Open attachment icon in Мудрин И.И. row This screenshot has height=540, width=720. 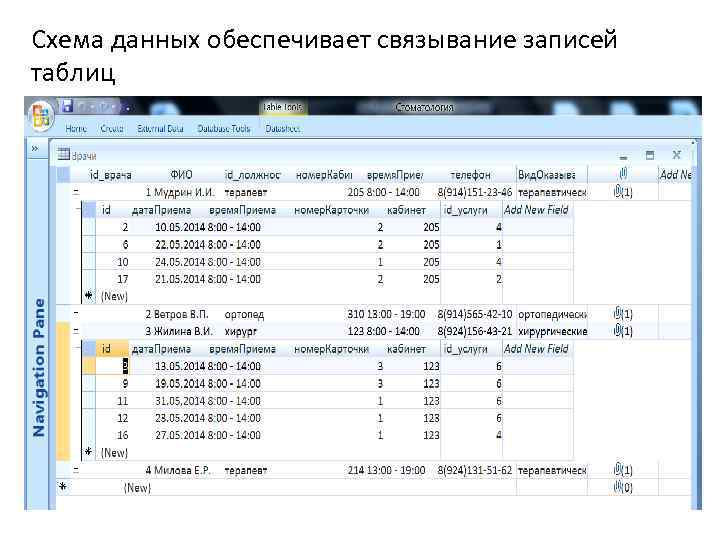point(623,191)
